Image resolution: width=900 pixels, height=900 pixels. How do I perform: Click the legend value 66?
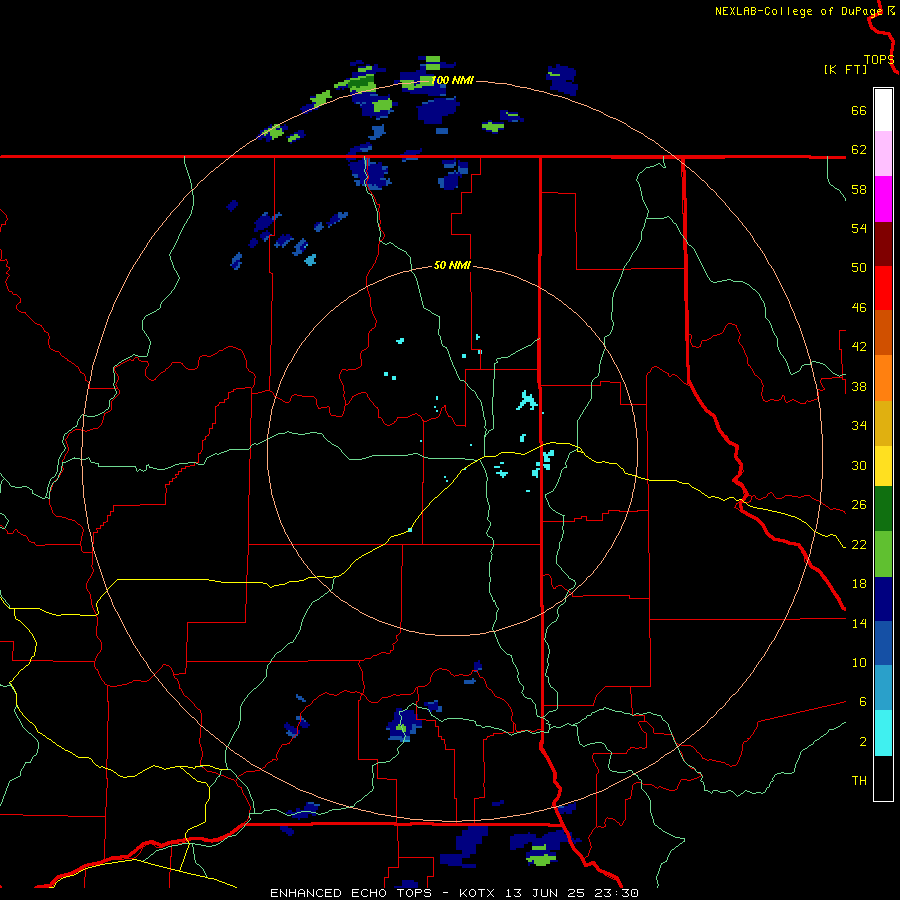(859, 110)
